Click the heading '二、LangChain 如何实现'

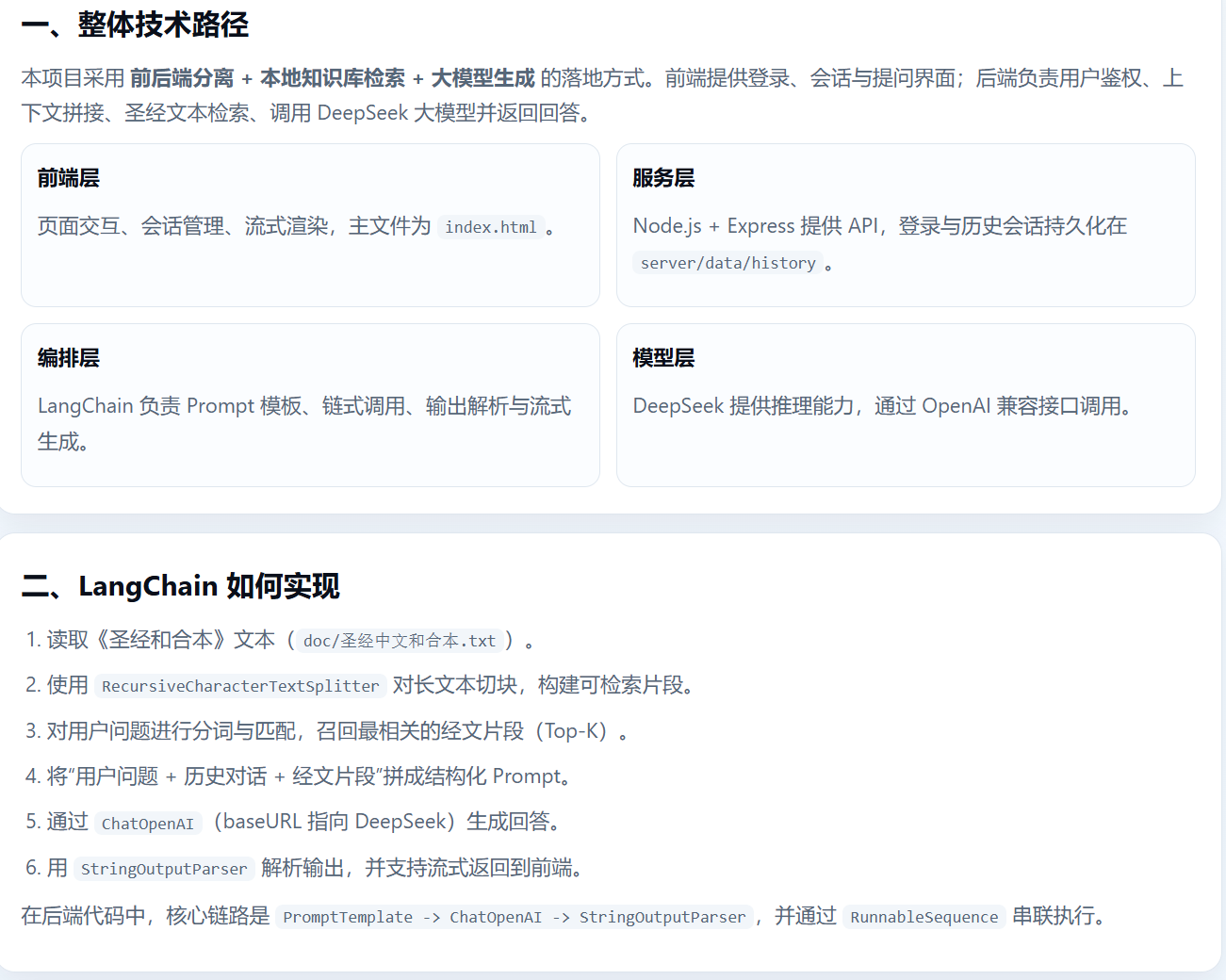[x=180, y=586]
